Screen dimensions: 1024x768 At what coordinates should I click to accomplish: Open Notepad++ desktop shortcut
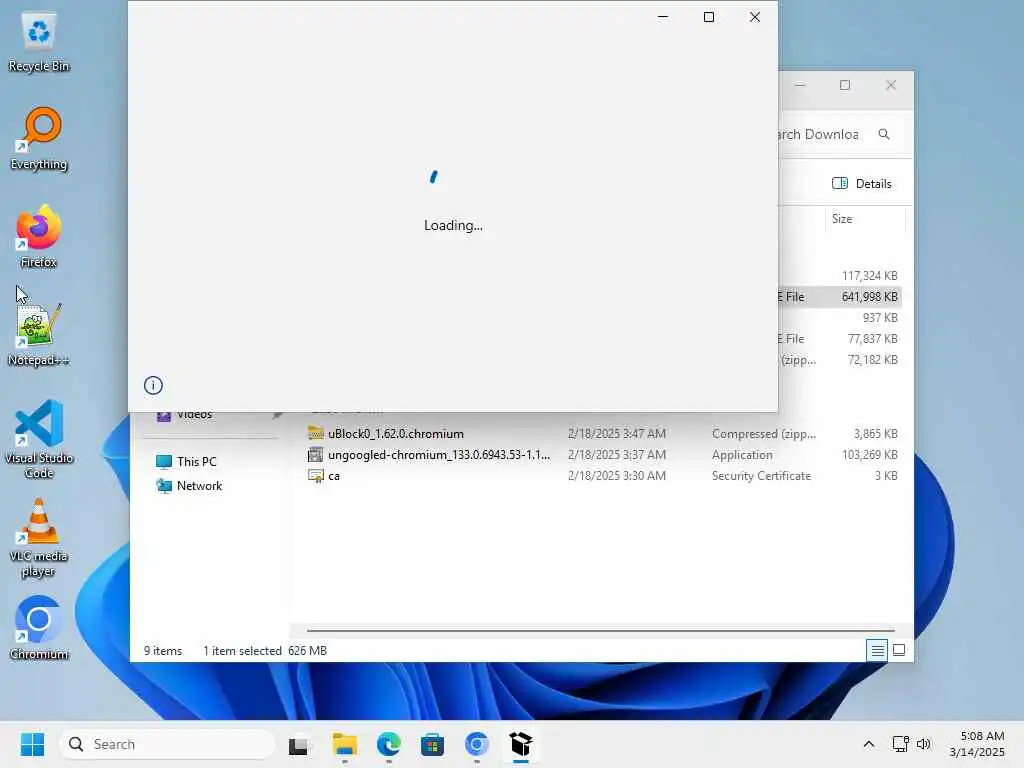39,335
